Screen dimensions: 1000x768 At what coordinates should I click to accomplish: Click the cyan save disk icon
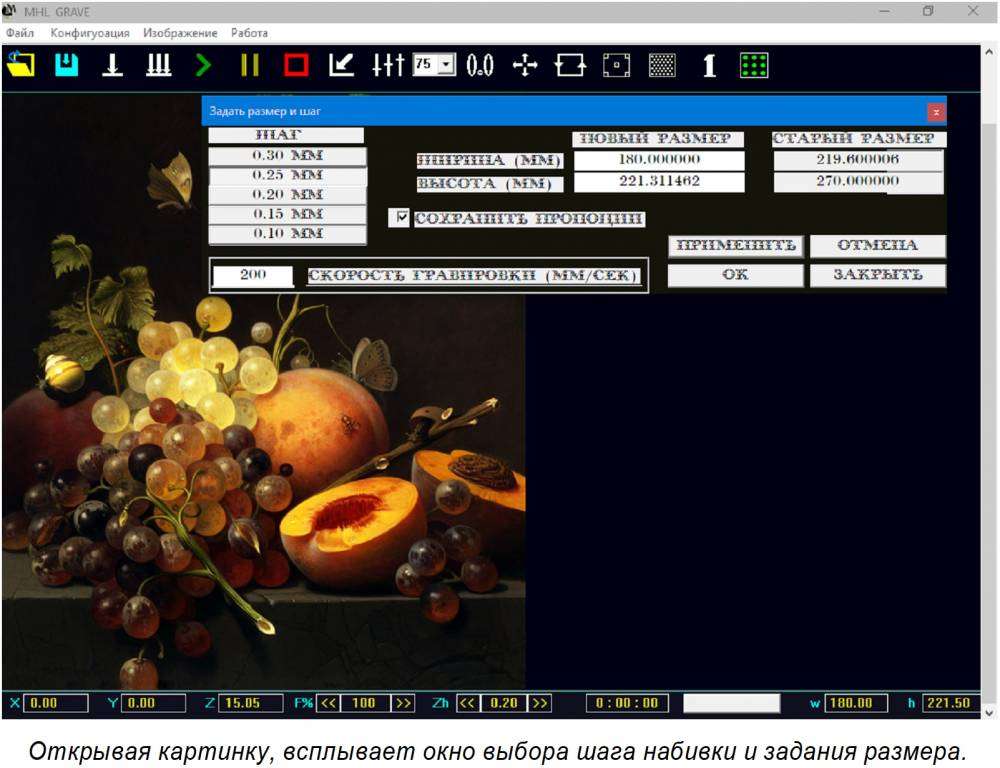click(x=66, y=65)
